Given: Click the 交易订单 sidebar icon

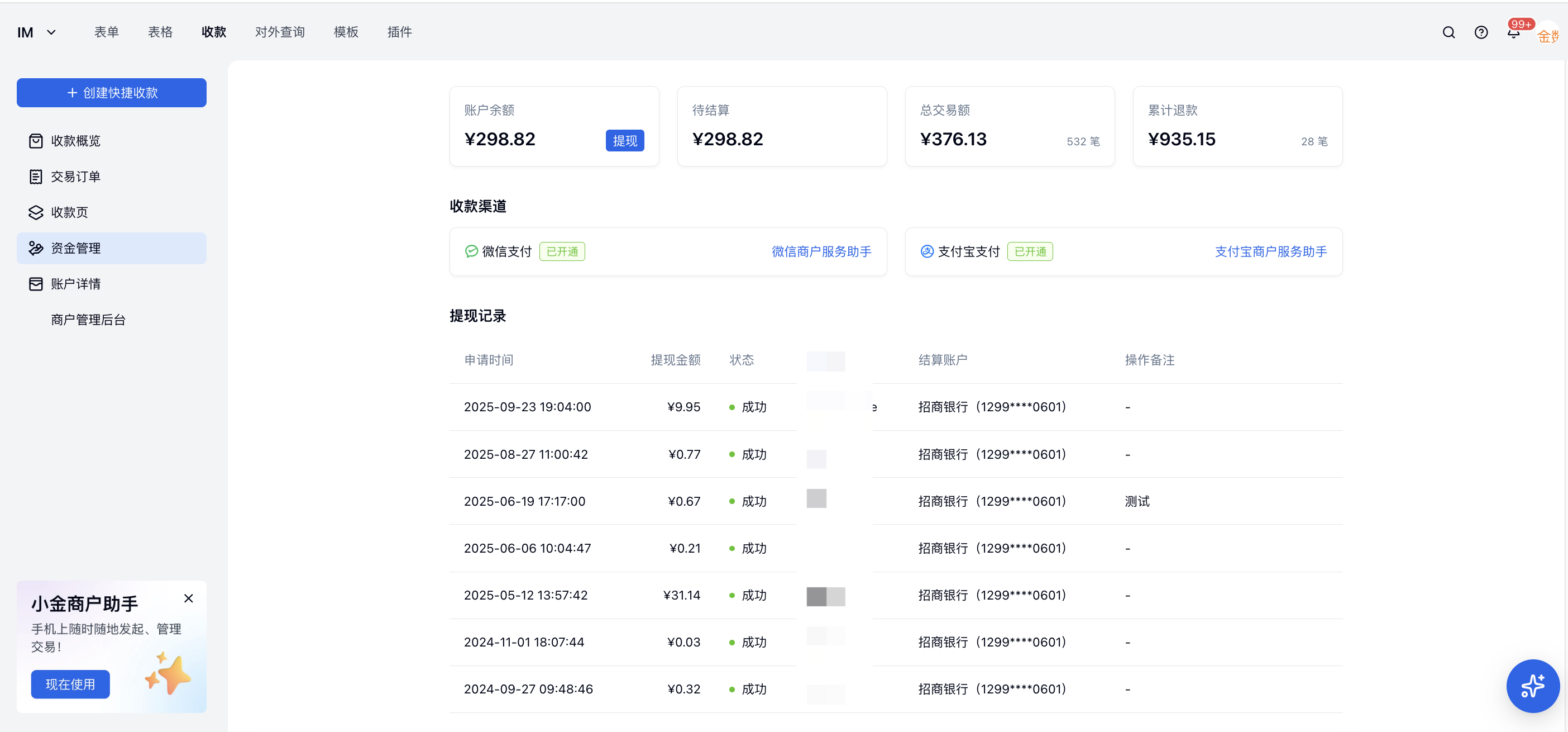Looking at the screenshot, I should point(36,177).
